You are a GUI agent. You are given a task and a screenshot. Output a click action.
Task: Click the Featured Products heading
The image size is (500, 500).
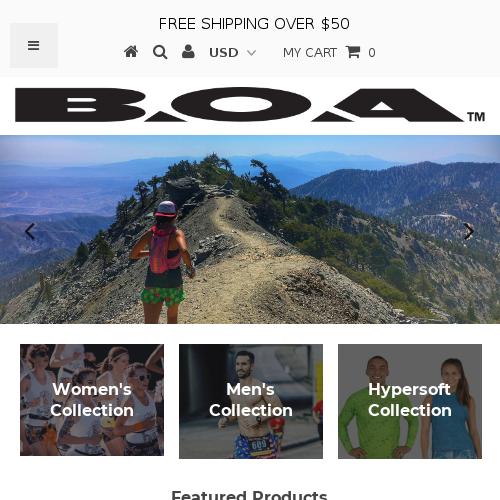pyautogui.click(x=249, y=495)
